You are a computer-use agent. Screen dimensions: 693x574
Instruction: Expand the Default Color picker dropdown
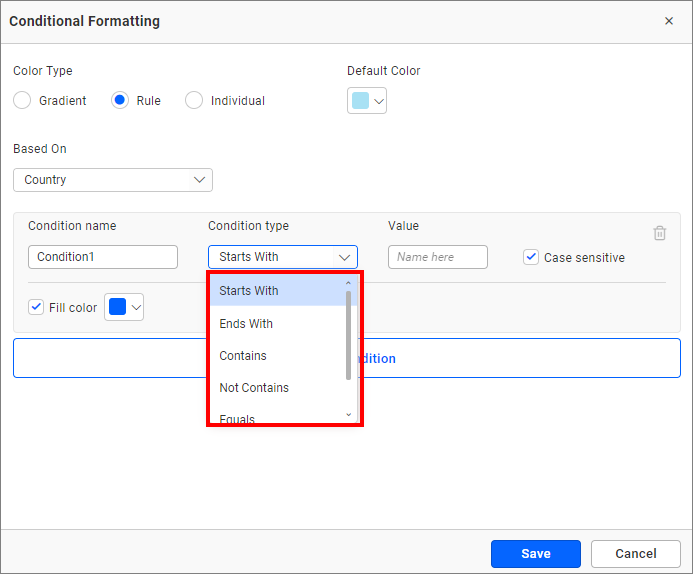tap(367, 101)
